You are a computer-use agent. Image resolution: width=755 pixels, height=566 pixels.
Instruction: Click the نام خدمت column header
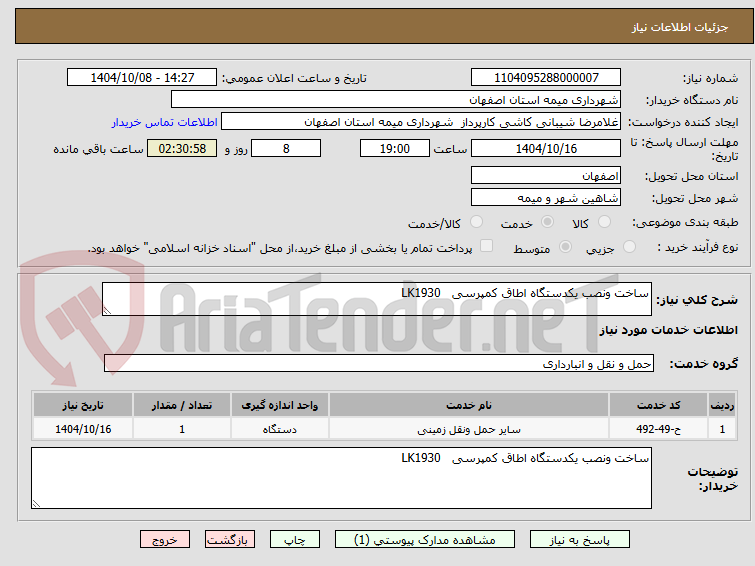(469, 405)
